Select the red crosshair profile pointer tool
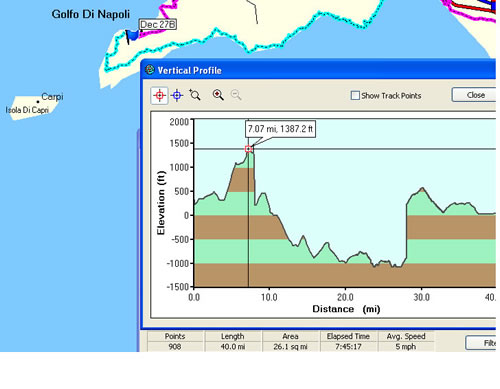 point(159,96)
